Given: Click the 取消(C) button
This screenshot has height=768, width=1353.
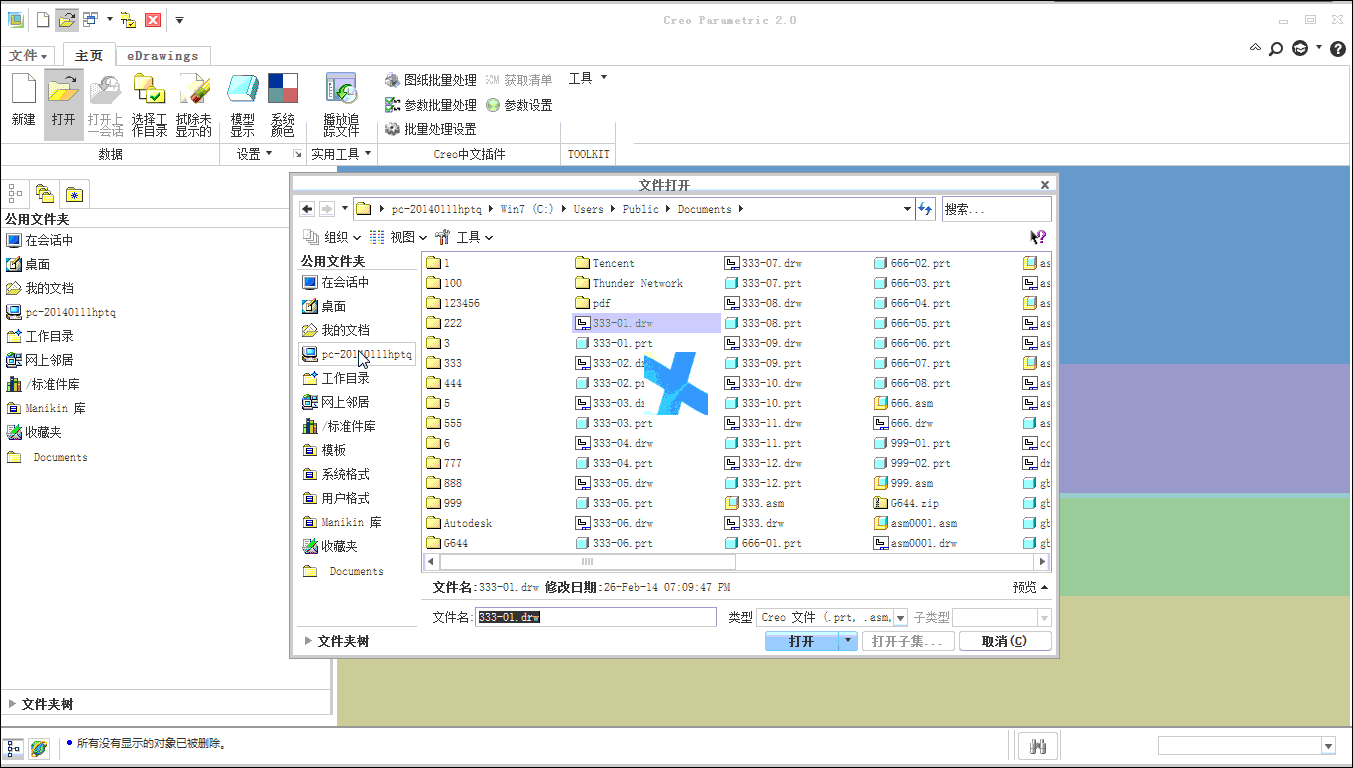Looking at the screenshot, I should coord(1005,641).
